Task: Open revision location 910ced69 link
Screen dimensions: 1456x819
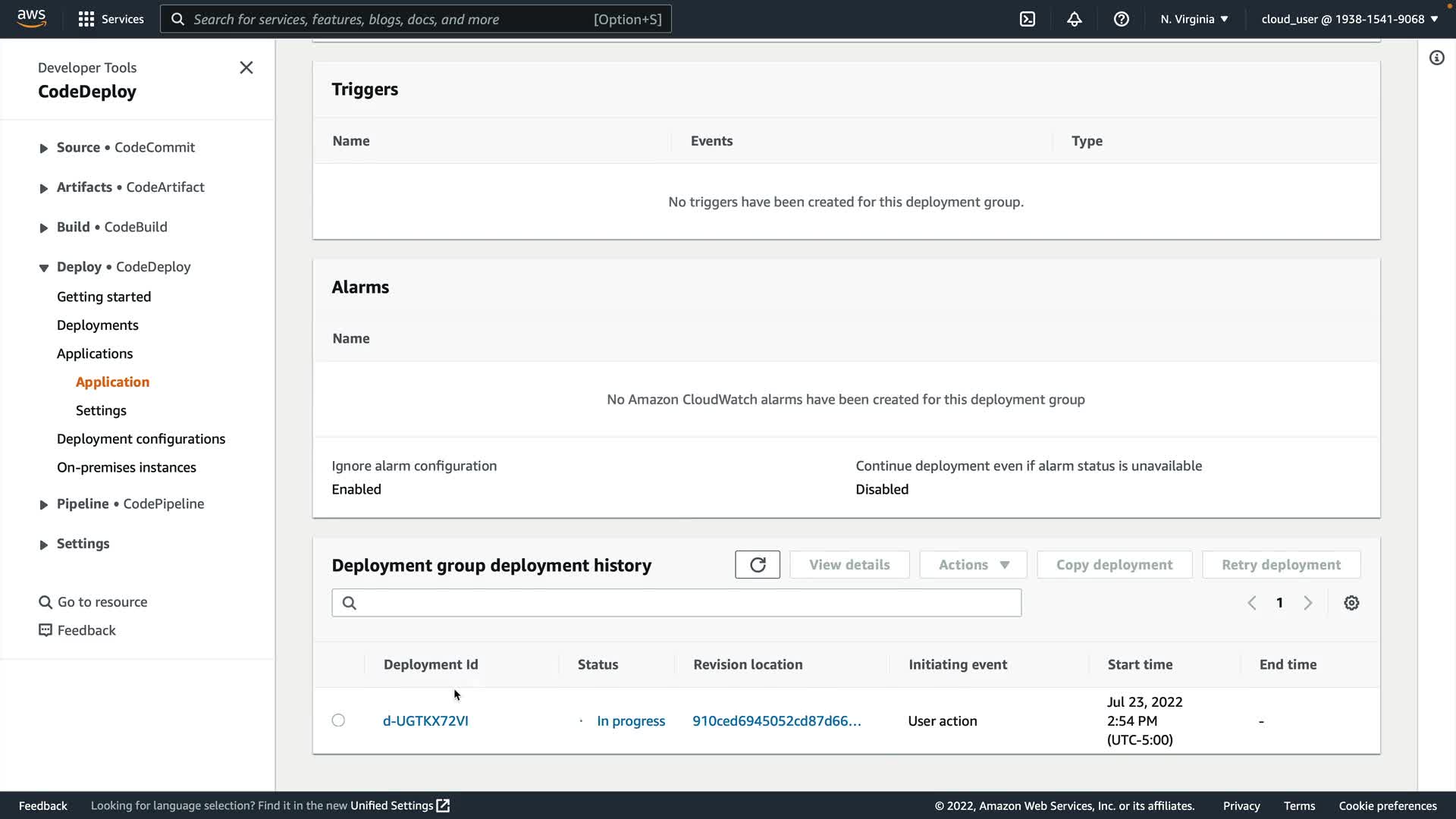Action: 777,721
